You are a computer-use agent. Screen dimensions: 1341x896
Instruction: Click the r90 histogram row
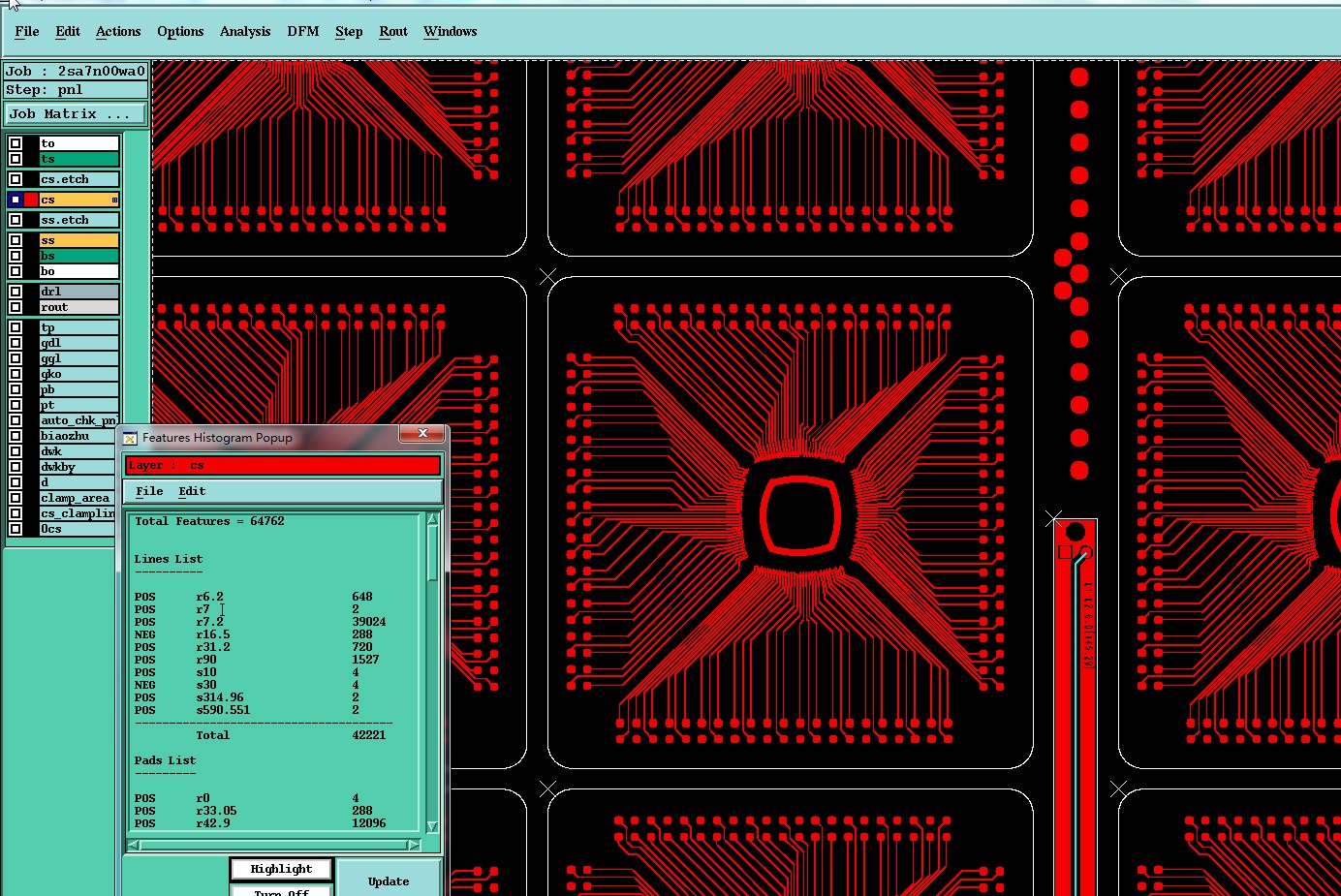[x=257, y=660]
